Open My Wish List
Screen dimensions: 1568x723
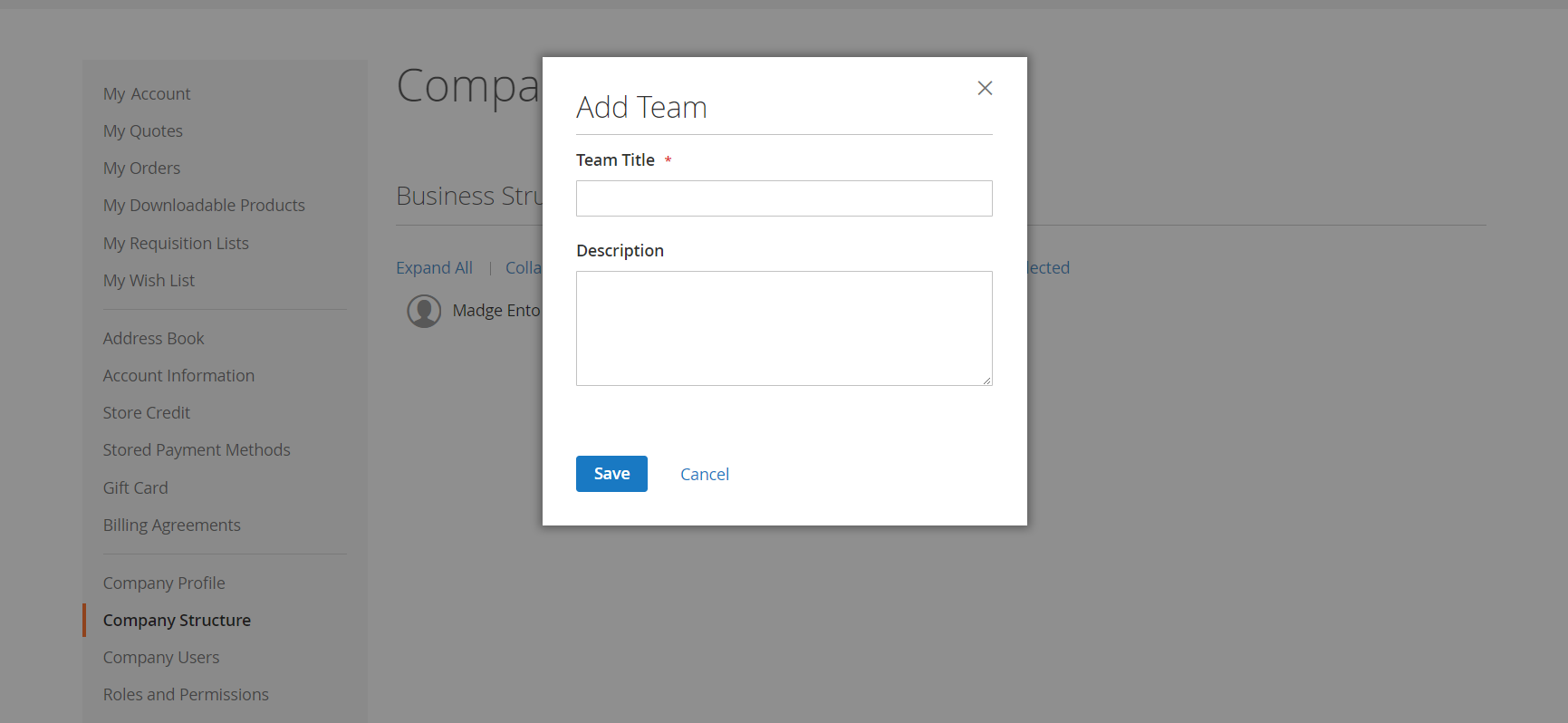(x=149, y=281)
